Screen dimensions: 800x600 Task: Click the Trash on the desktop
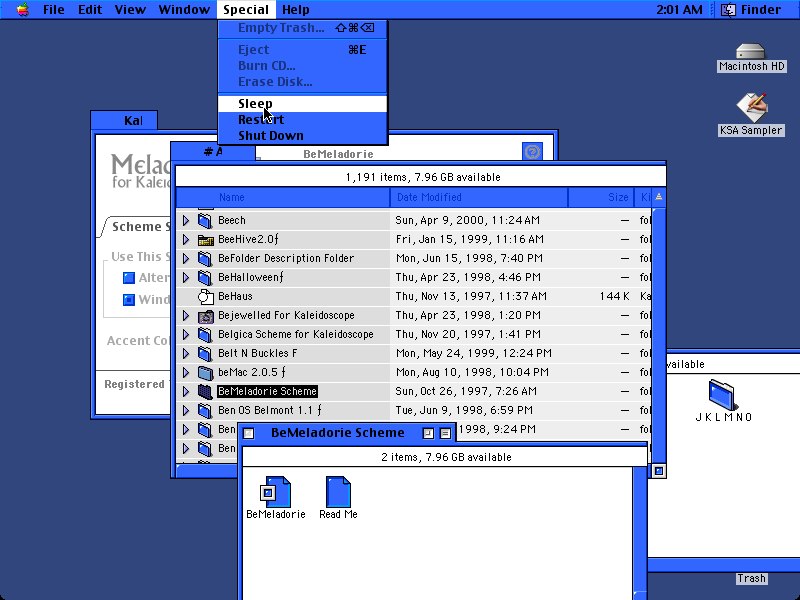click(751, 578)
